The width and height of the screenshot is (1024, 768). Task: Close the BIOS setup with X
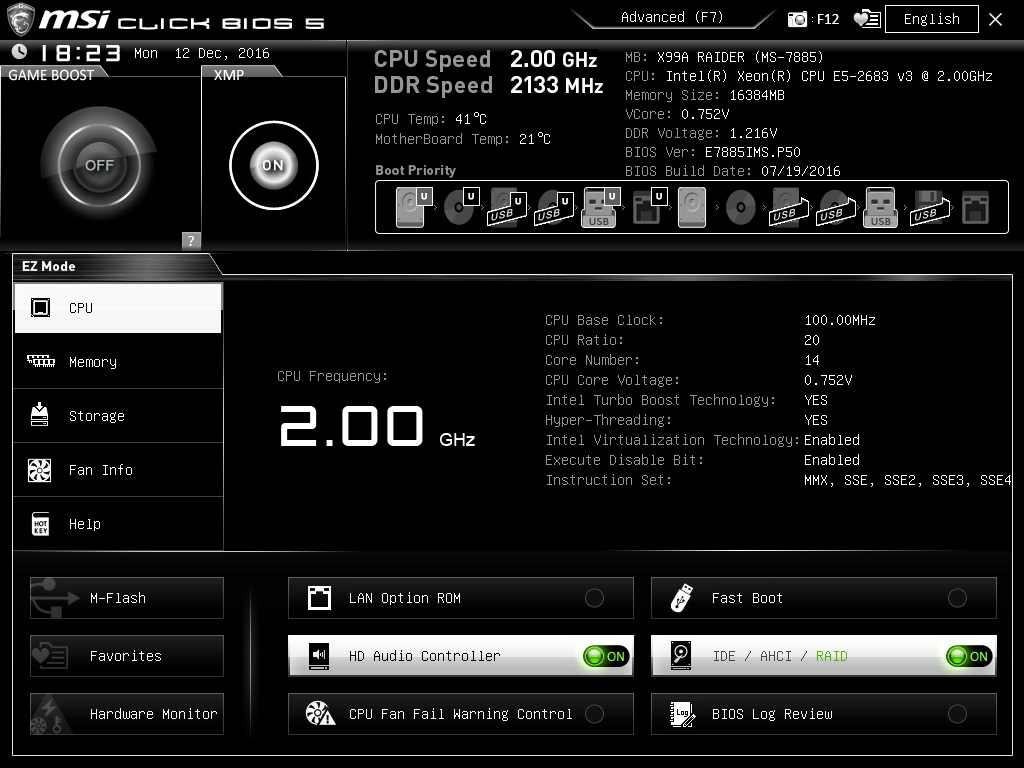pyautogui.click(x=995, y=20)
